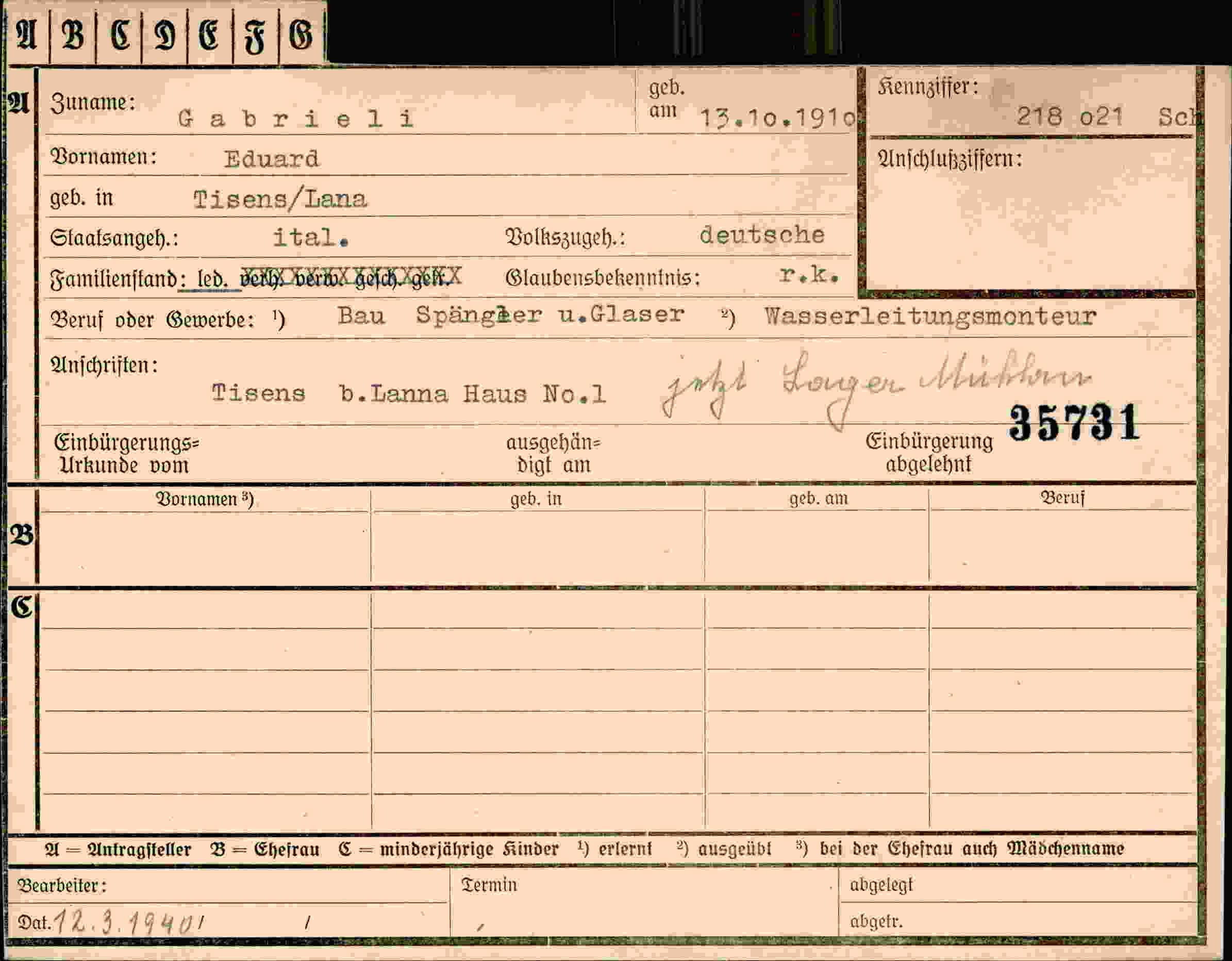
Task: Click the Kennziffer number '218 021'
Action: coord(1070,117)
